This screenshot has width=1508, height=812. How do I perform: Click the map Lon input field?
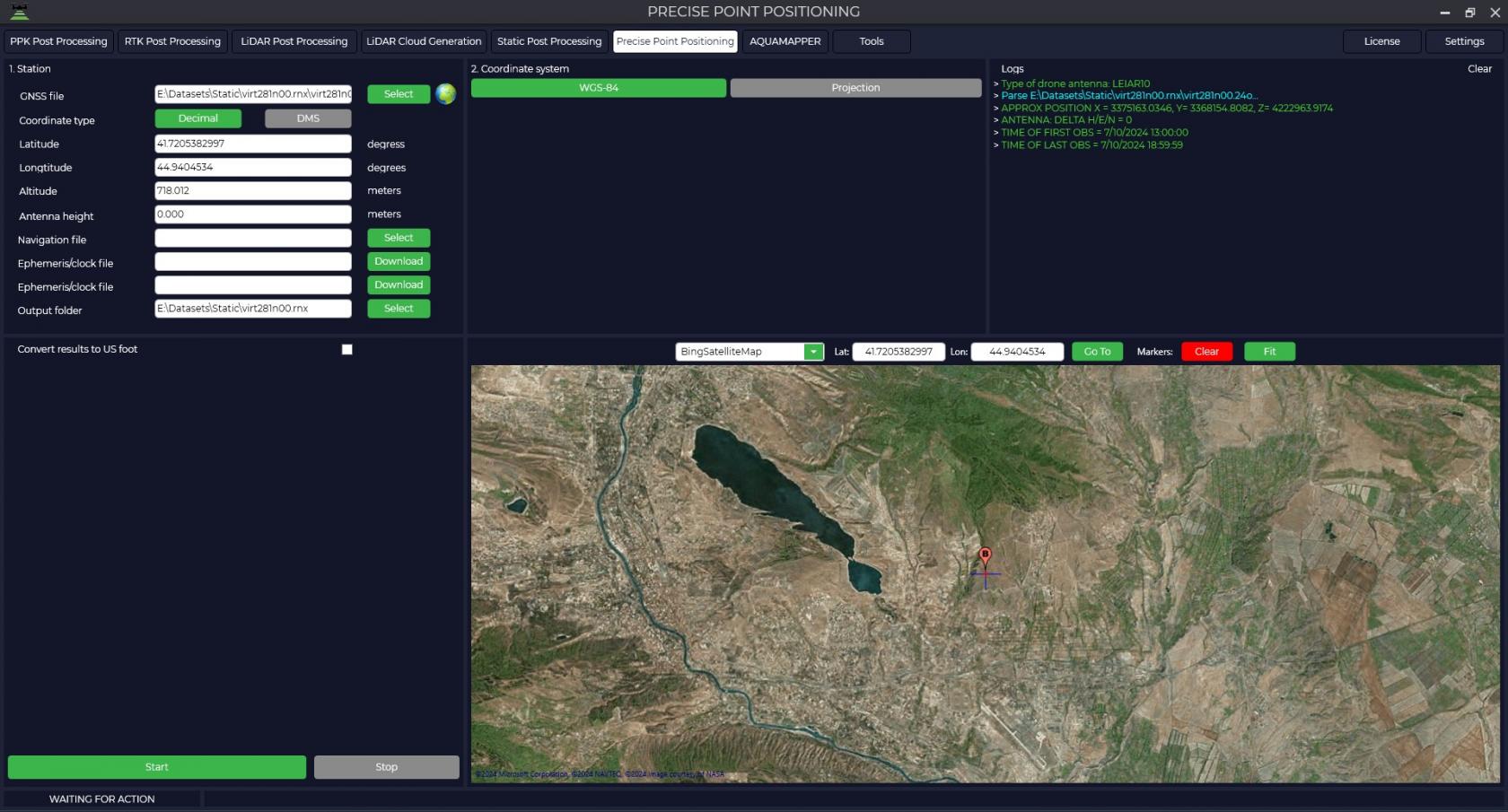pos(1017,352)
